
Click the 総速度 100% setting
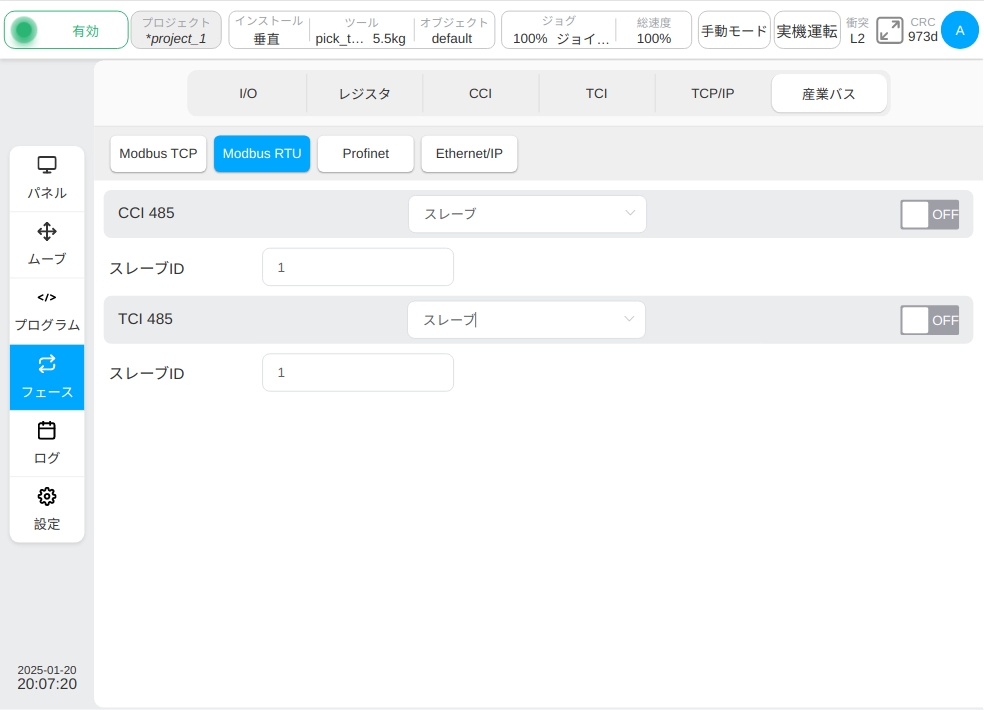pos(654,30)
